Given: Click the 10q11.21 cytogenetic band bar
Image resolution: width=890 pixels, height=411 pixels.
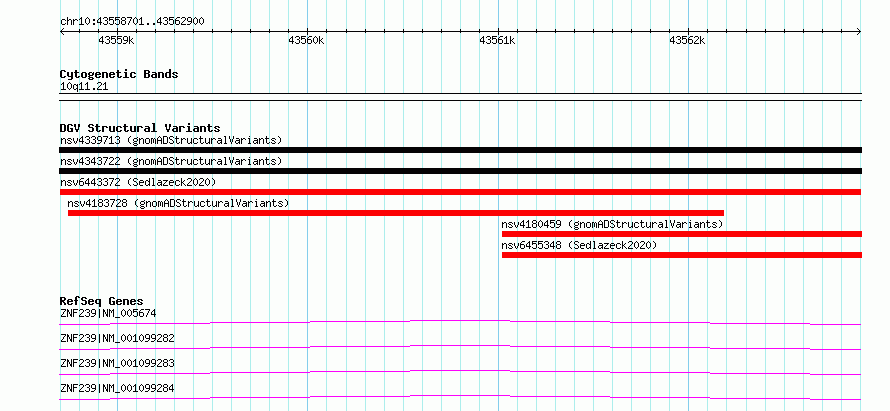Looking at the screenshot, I should [460, 97].
